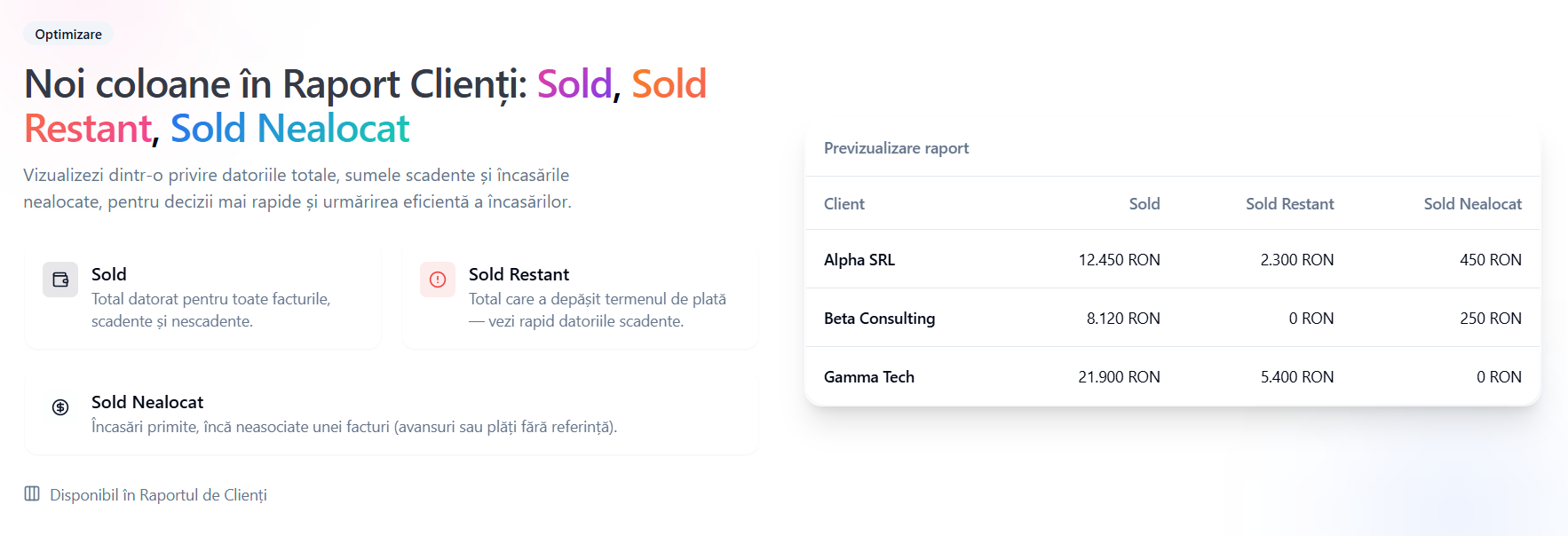The height and width of the screenshot is (536, 1568).
Task: Click the Sold Nealocat column header
Action: [1472, 203]
